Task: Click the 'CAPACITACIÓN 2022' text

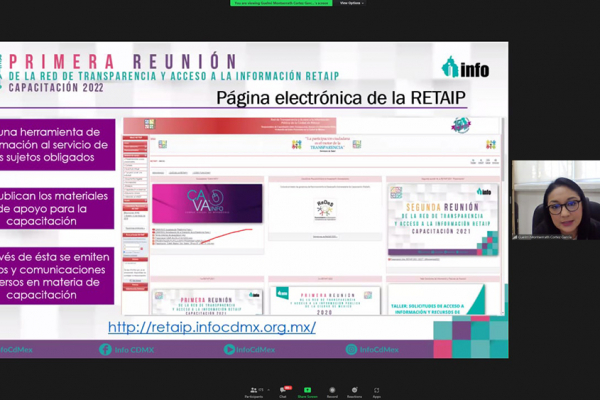Action: tap(56, 87)
